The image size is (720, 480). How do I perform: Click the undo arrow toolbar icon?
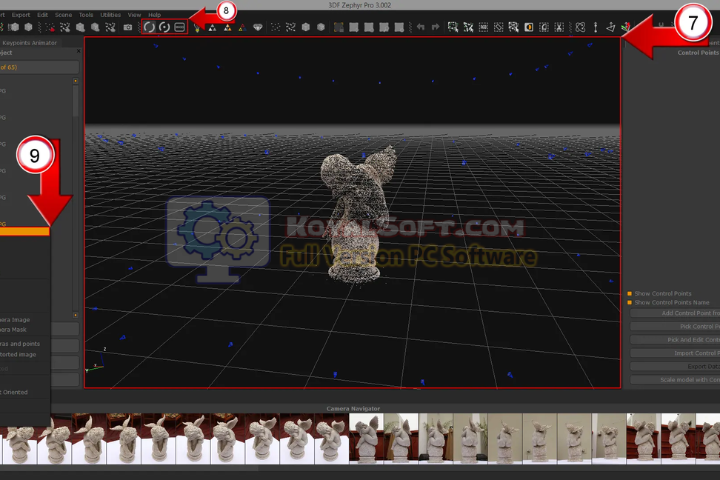[420, 28]
